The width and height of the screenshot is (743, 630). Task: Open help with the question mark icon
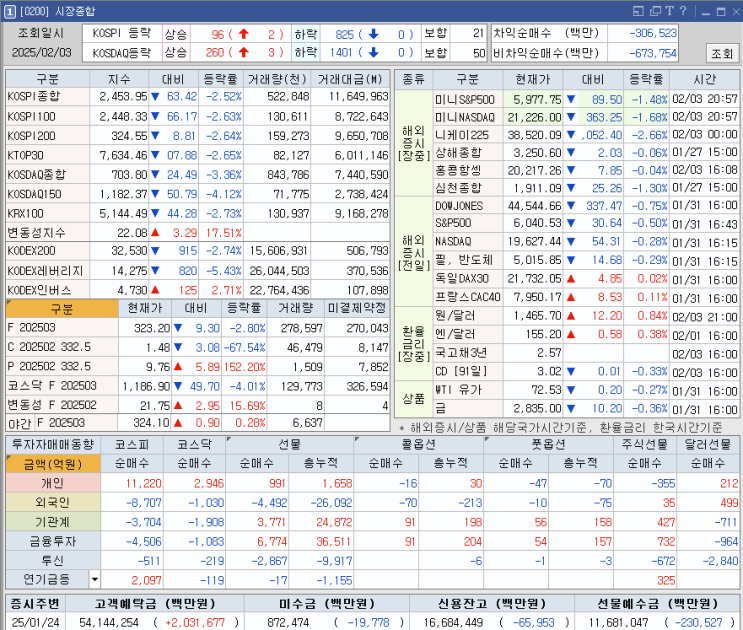[683, 11]
